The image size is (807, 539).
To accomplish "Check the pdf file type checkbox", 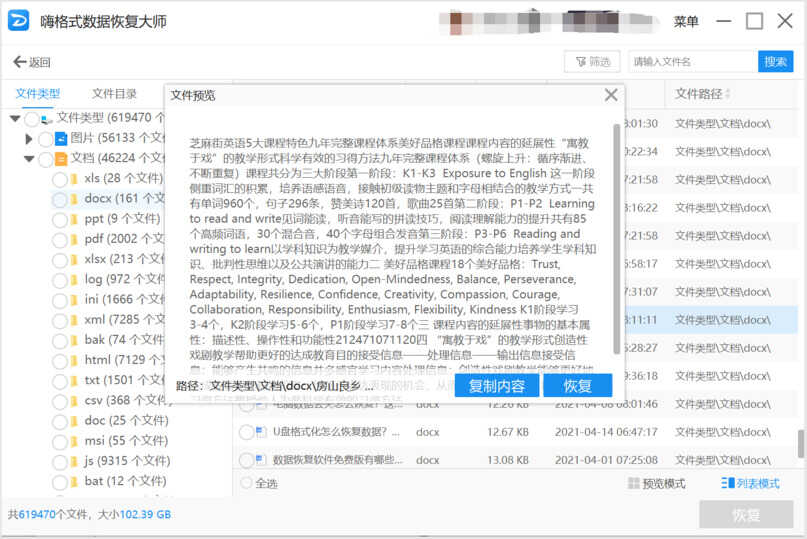I will point(60,240).
